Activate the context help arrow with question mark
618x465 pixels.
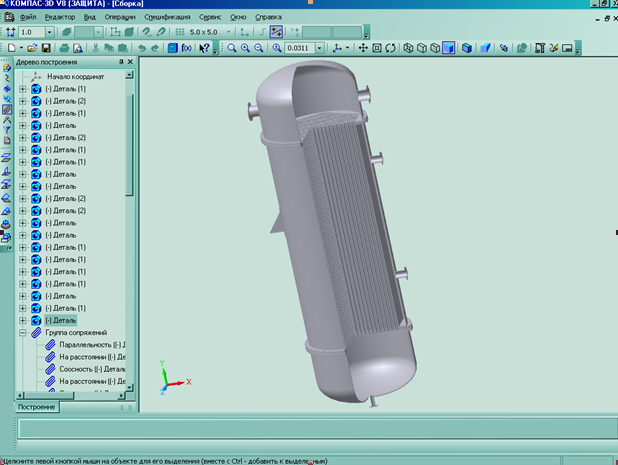[204, 48]
